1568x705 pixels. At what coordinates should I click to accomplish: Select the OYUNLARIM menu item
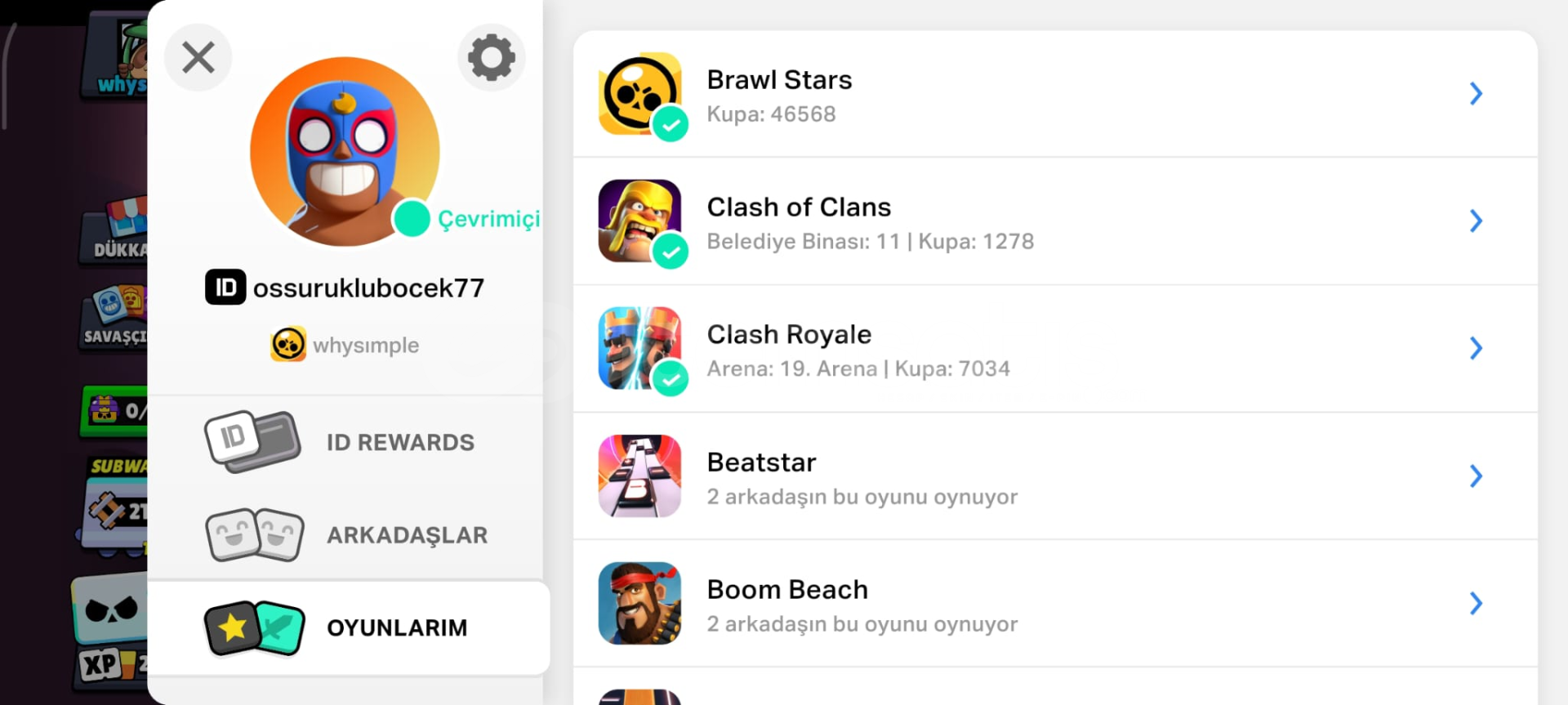[x=349, y=628]
